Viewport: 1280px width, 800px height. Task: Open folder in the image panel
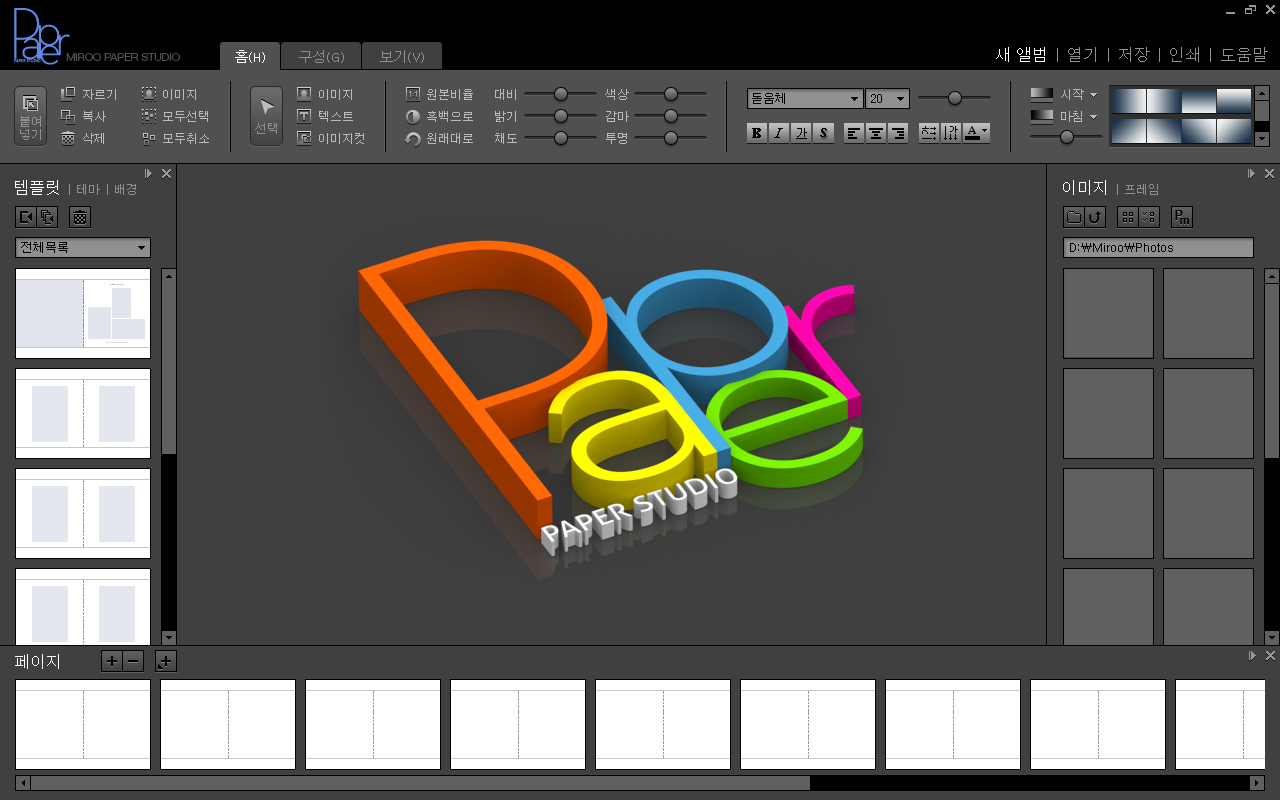click(1074, 216)
